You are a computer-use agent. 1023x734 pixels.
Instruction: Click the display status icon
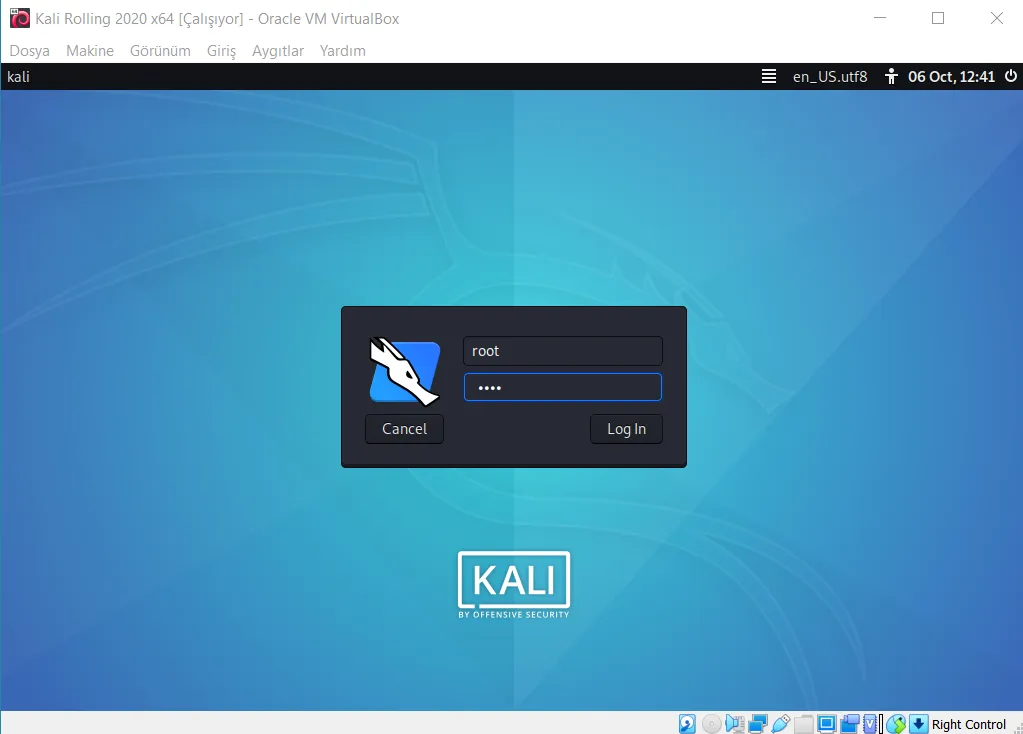(x=827, y=724)
